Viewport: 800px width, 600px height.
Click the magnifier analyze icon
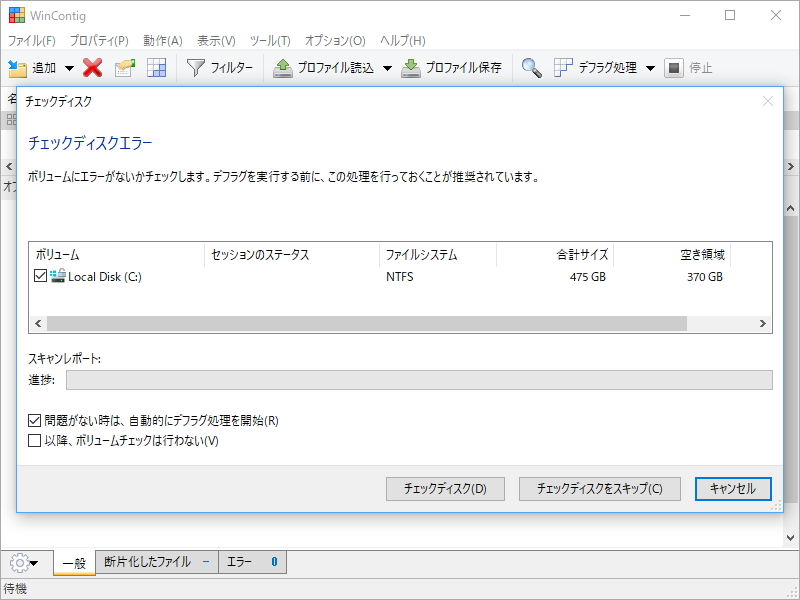pos(531,68)
